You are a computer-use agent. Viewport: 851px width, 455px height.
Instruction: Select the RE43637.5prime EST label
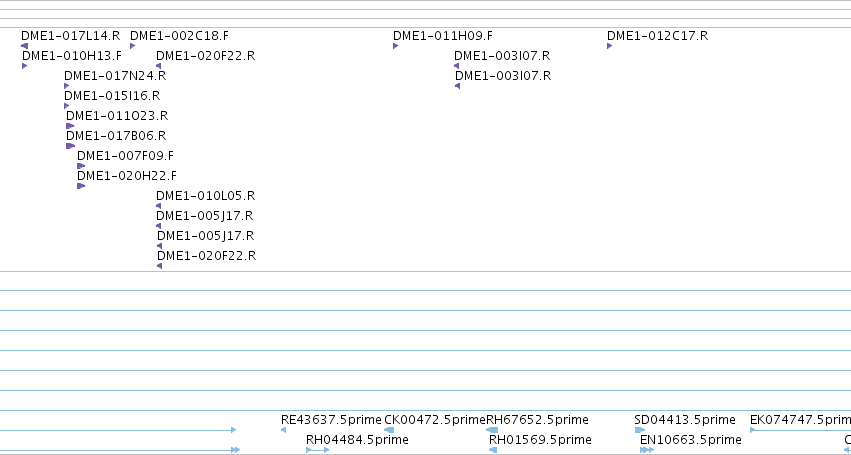click(x=331, y=420)
